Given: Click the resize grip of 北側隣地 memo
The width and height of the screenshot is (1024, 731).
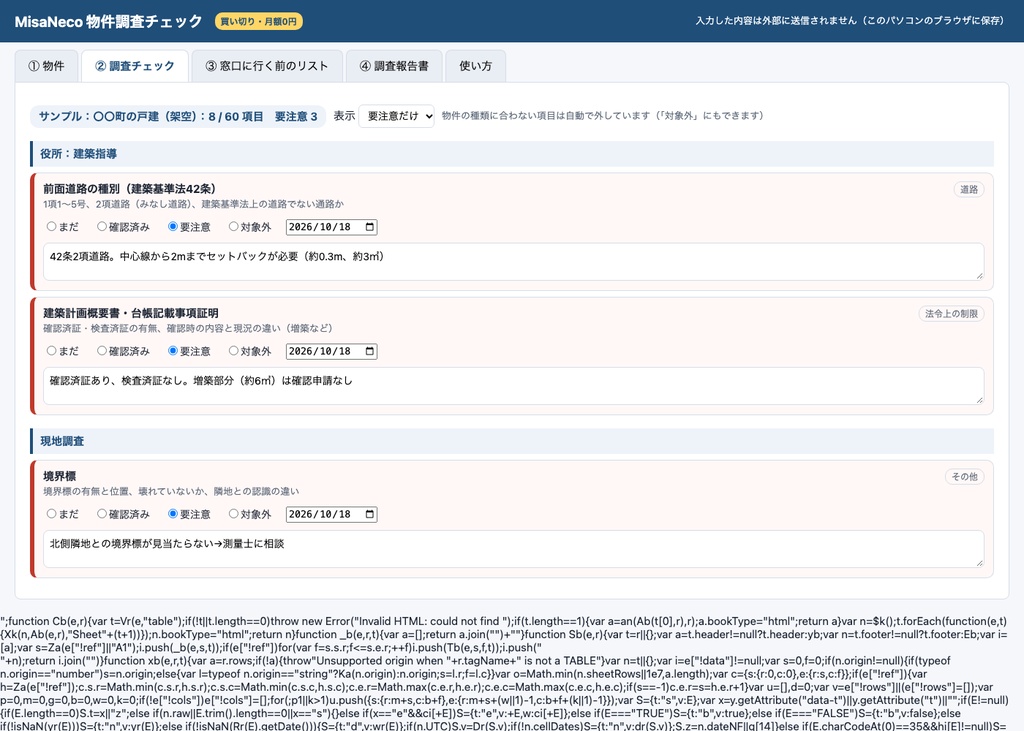Looking at the screenshot, I should pos(979,563).
